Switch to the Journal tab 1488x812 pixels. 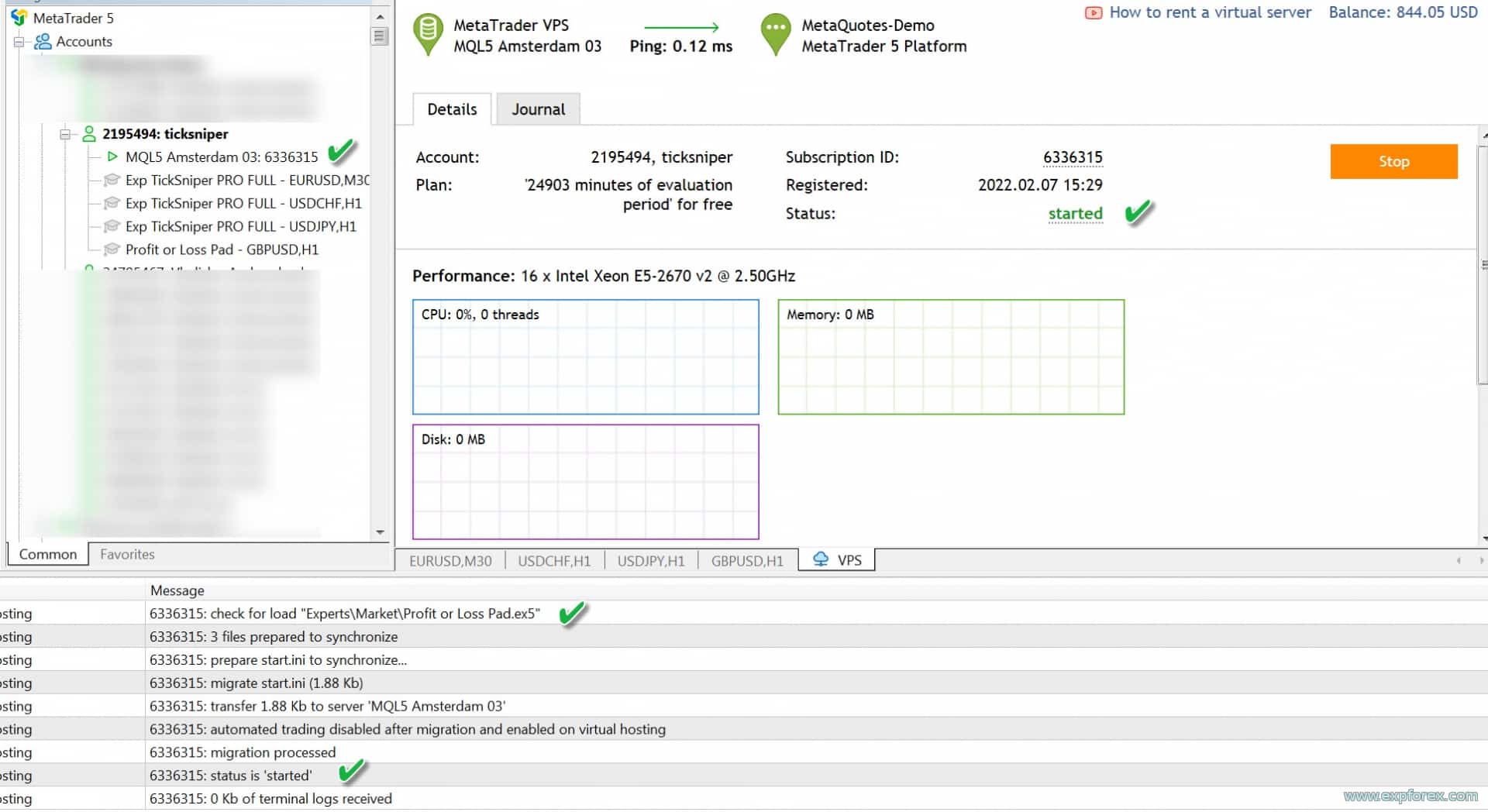[538, 109]
